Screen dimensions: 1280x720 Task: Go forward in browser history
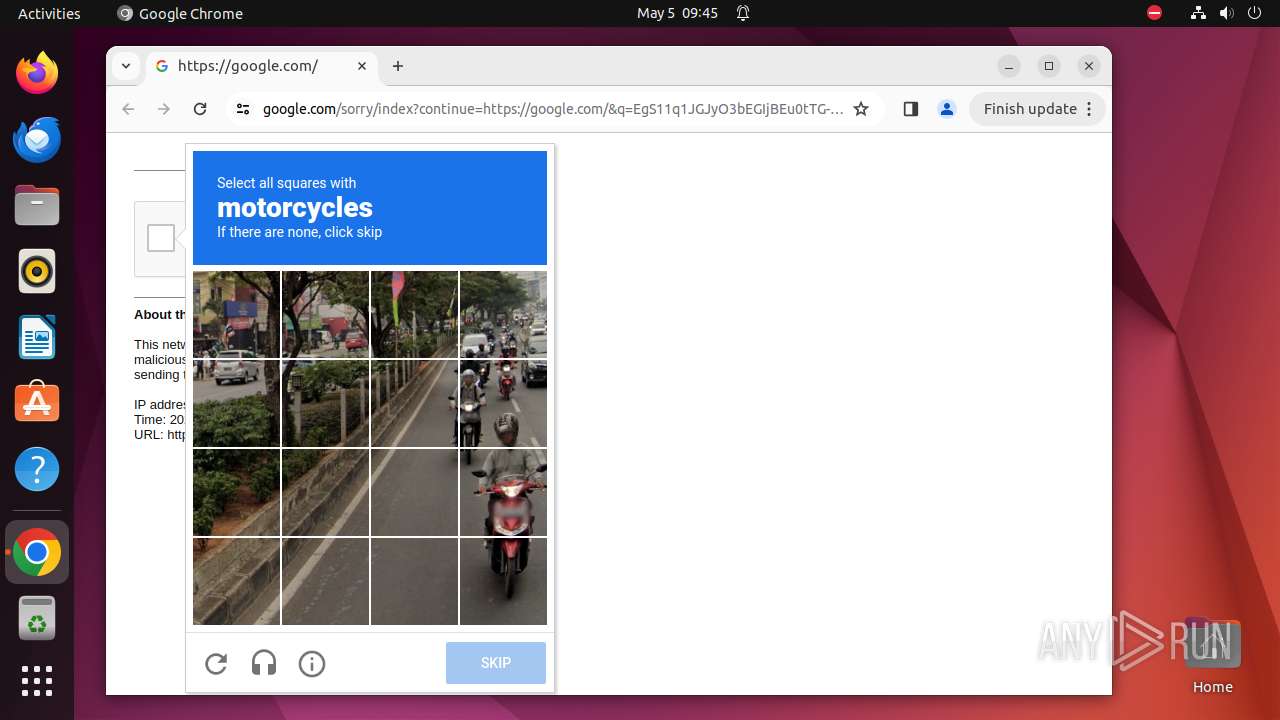pyautogui.click(x=164, y=109)
